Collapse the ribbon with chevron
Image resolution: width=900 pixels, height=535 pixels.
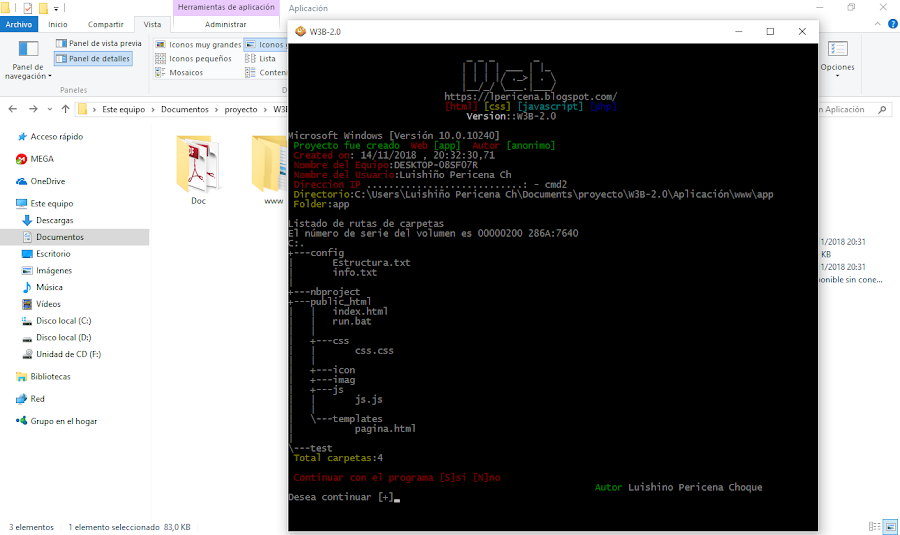point(878,24)
